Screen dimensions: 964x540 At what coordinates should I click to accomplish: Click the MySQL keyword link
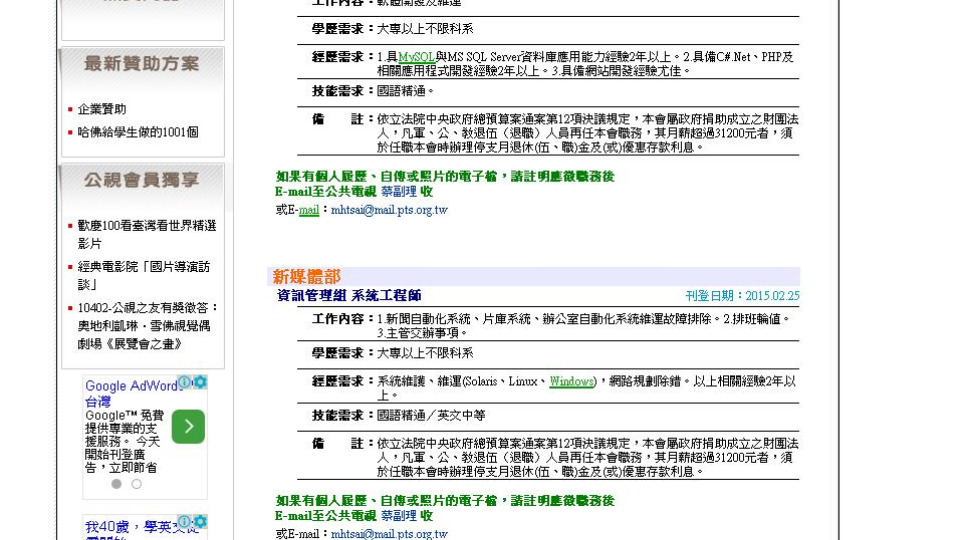pyautogui.click(x=416, y=58)
